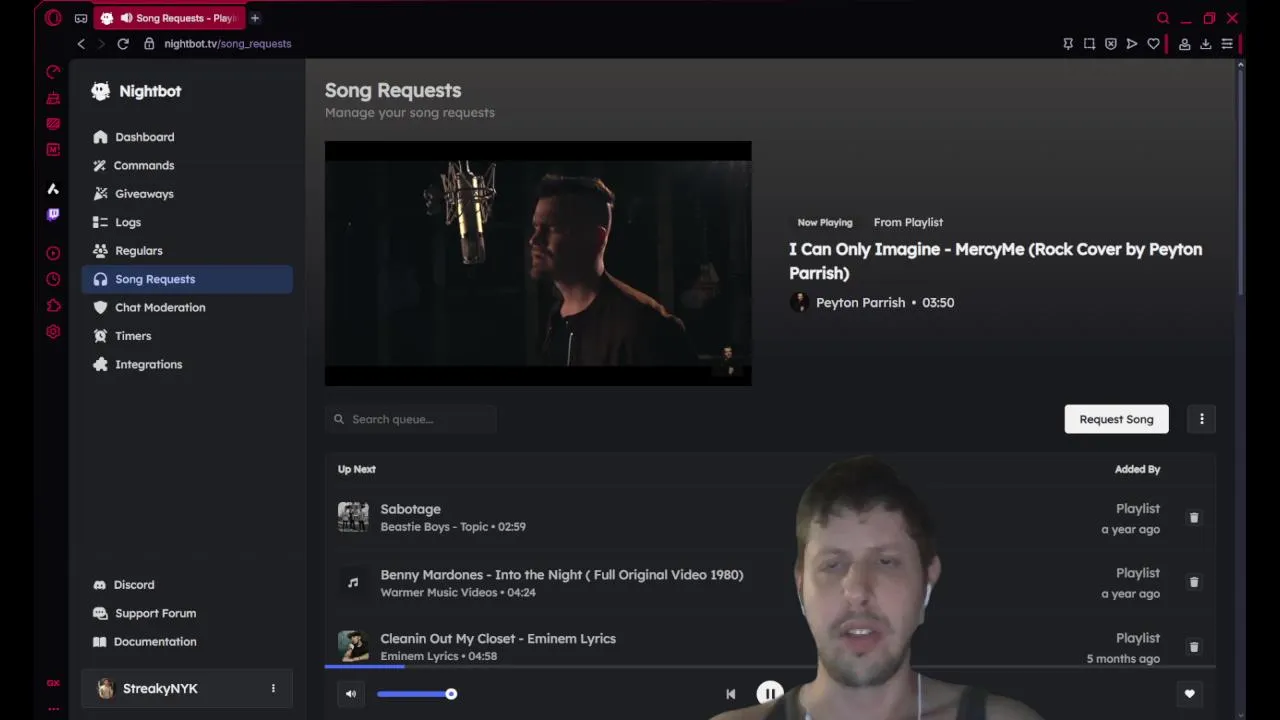The width and height of the screenshot is (1280, 720).
Task: Open the browser downloads icon
Action: (x=1206, y=44)
